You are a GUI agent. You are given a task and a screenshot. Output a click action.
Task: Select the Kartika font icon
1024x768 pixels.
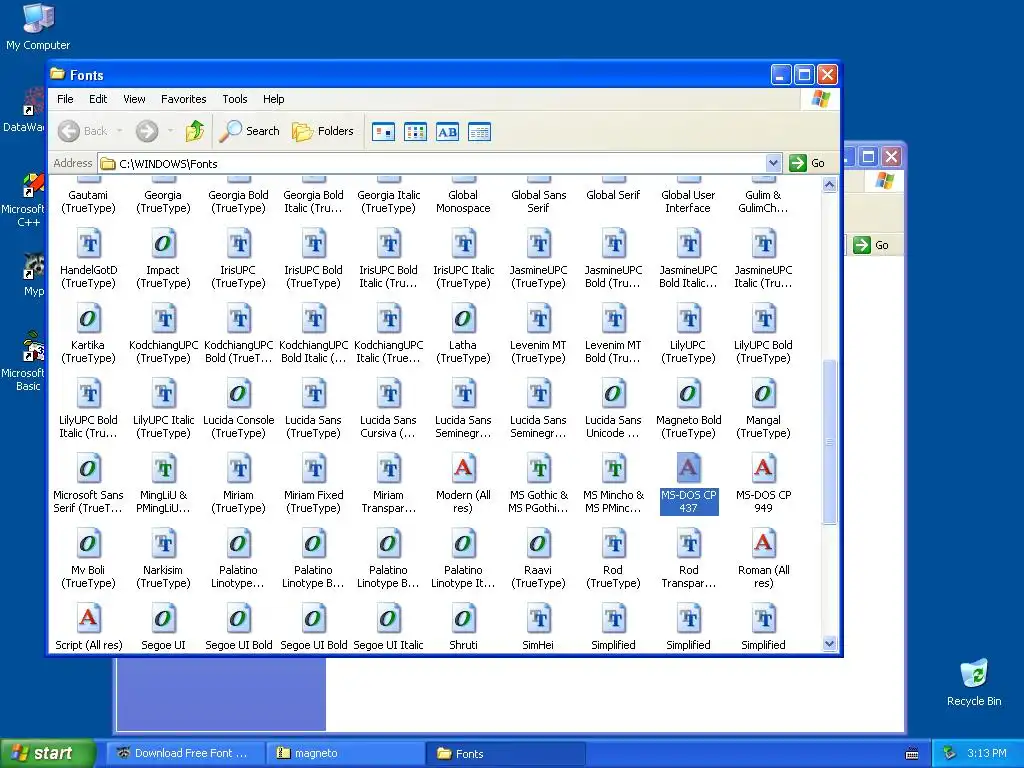tap(89, 319)
